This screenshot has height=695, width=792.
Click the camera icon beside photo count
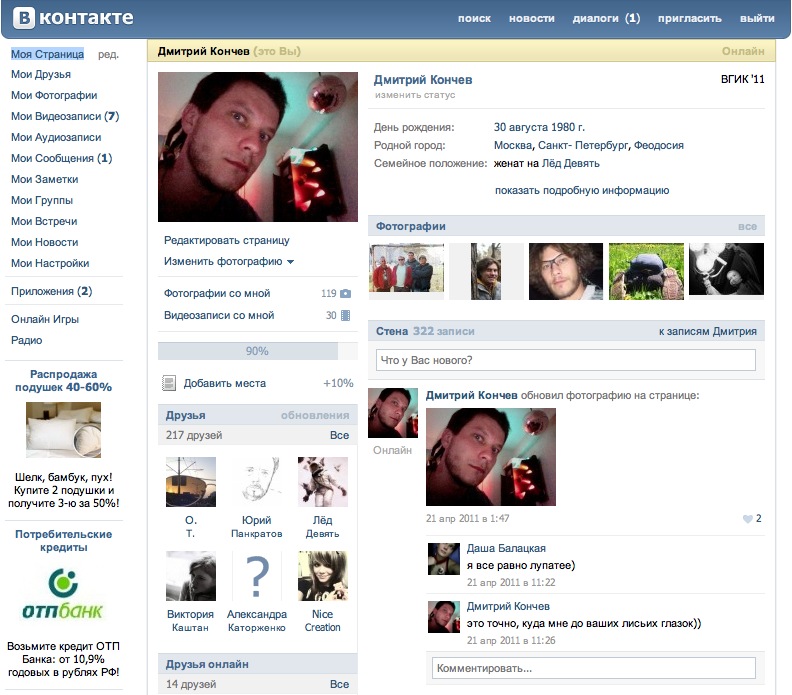[345, 294]
